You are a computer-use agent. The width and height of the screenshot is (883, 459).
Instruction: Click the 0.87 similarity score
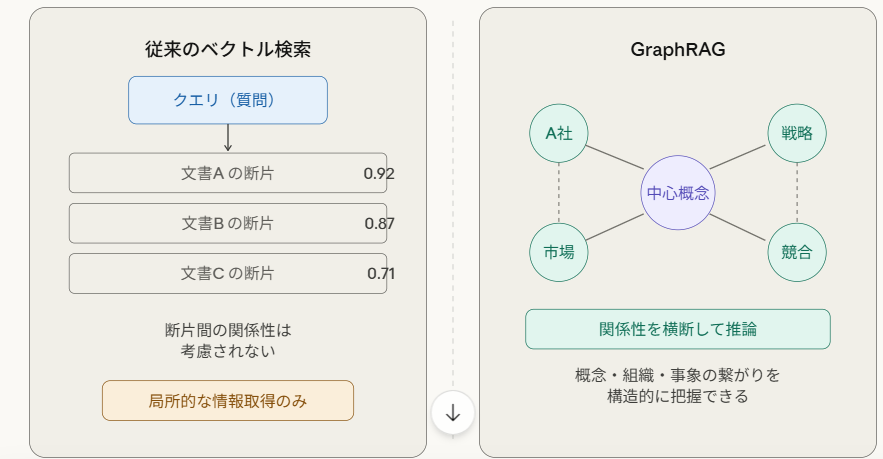coord(379,223)
